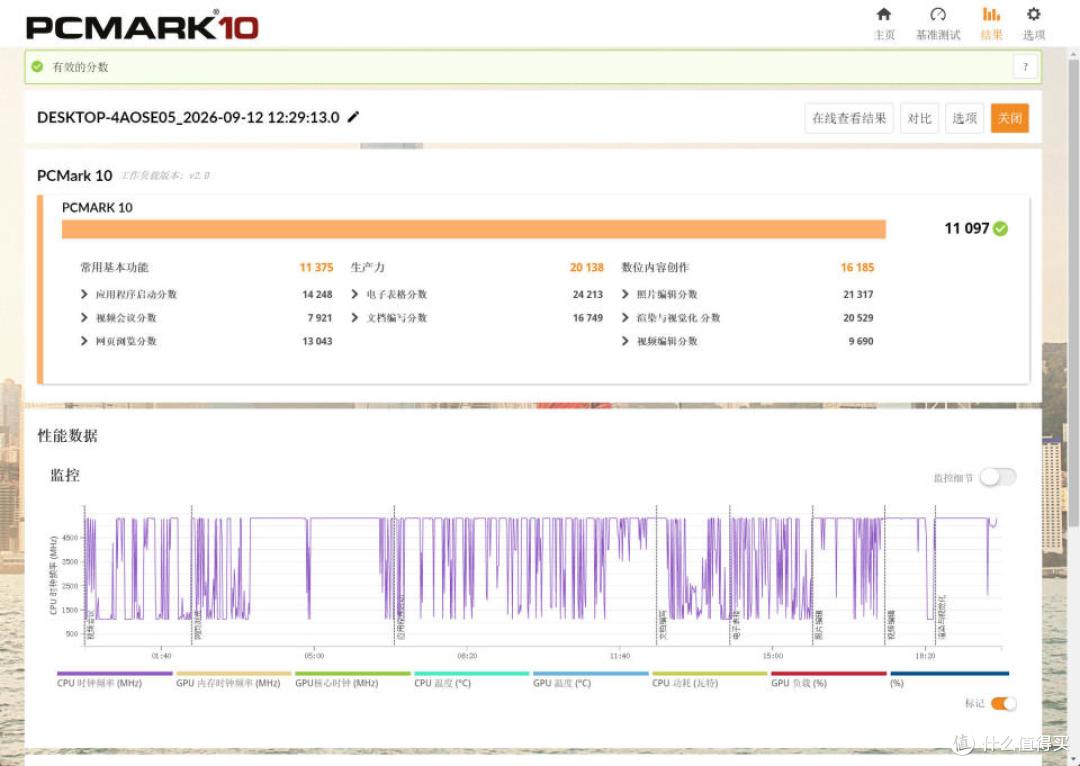This screenshot has width=1080, height=766.
Task: Click 在线查看结果 button
Action: [849, 118]
